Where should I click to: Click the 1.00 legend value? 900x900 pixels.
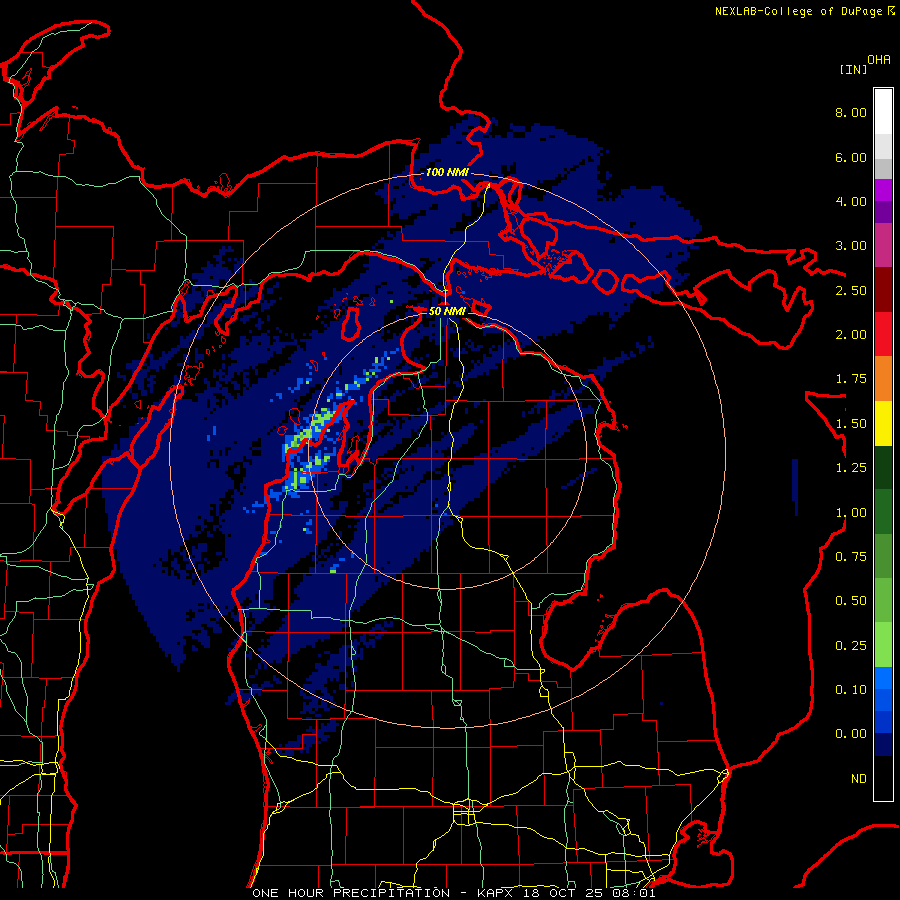tap(851, 513)
